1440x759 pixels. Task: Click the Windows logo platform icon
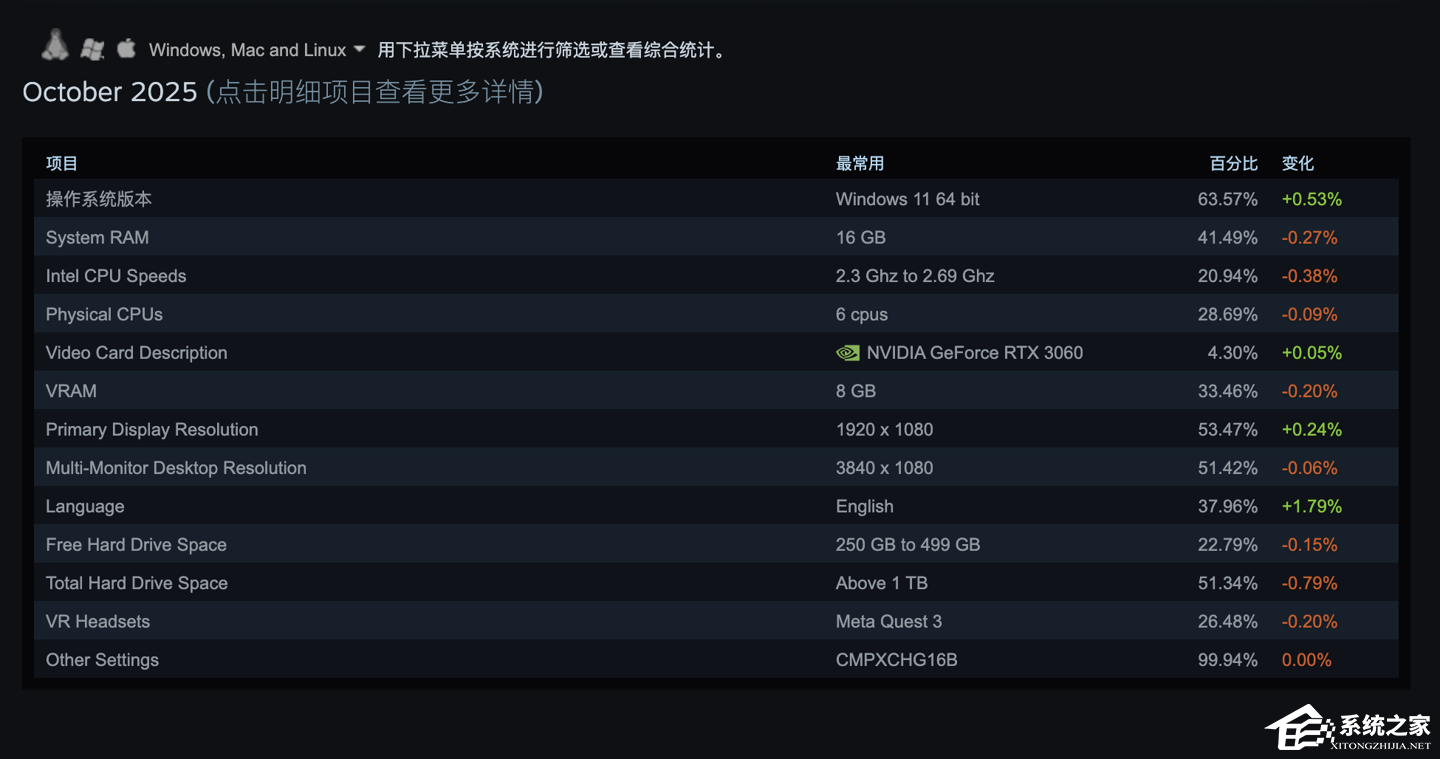(x=92, y=47)
